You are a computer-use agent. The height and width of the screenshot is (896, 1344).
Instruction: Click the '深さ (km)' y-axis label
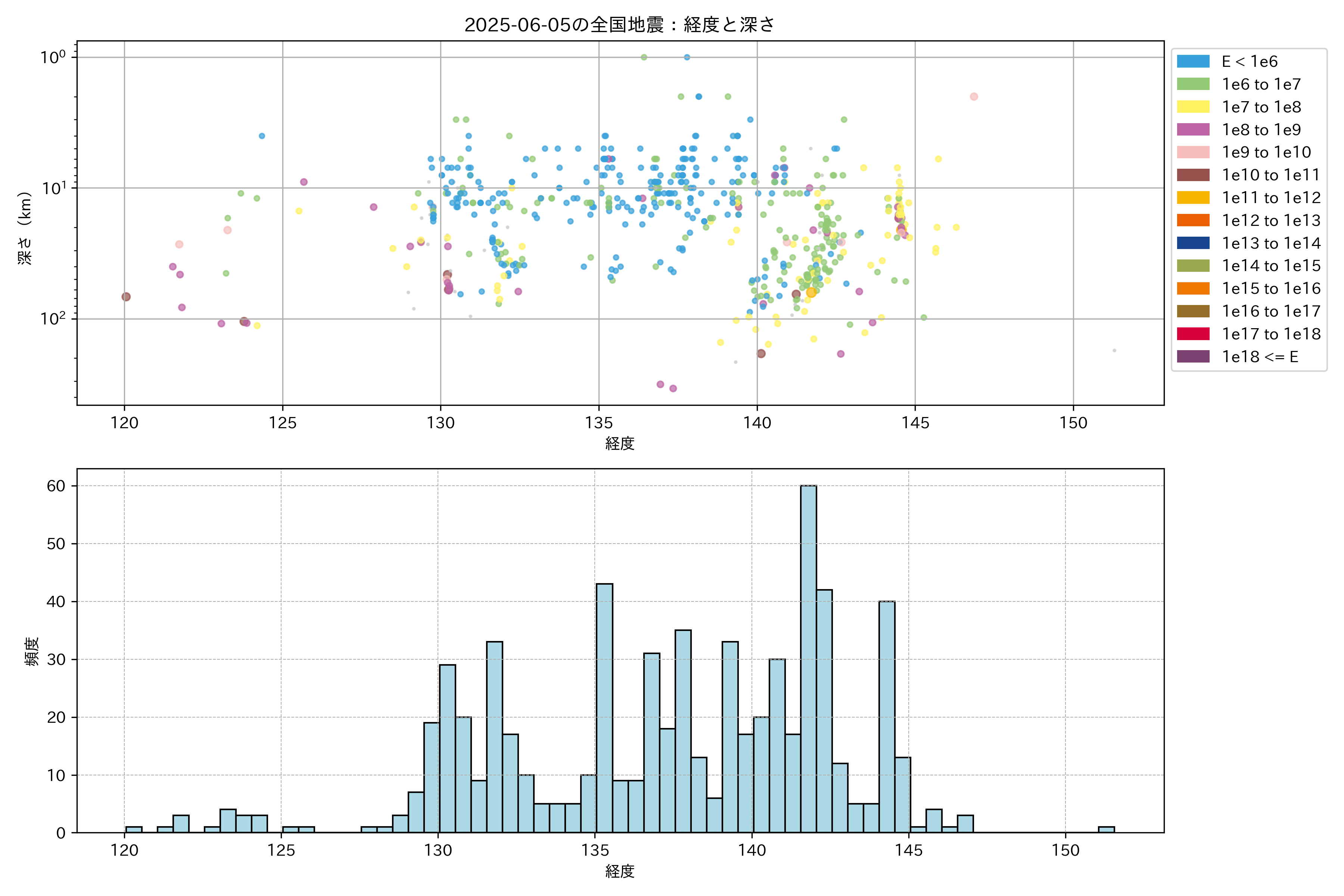(25, 228)
